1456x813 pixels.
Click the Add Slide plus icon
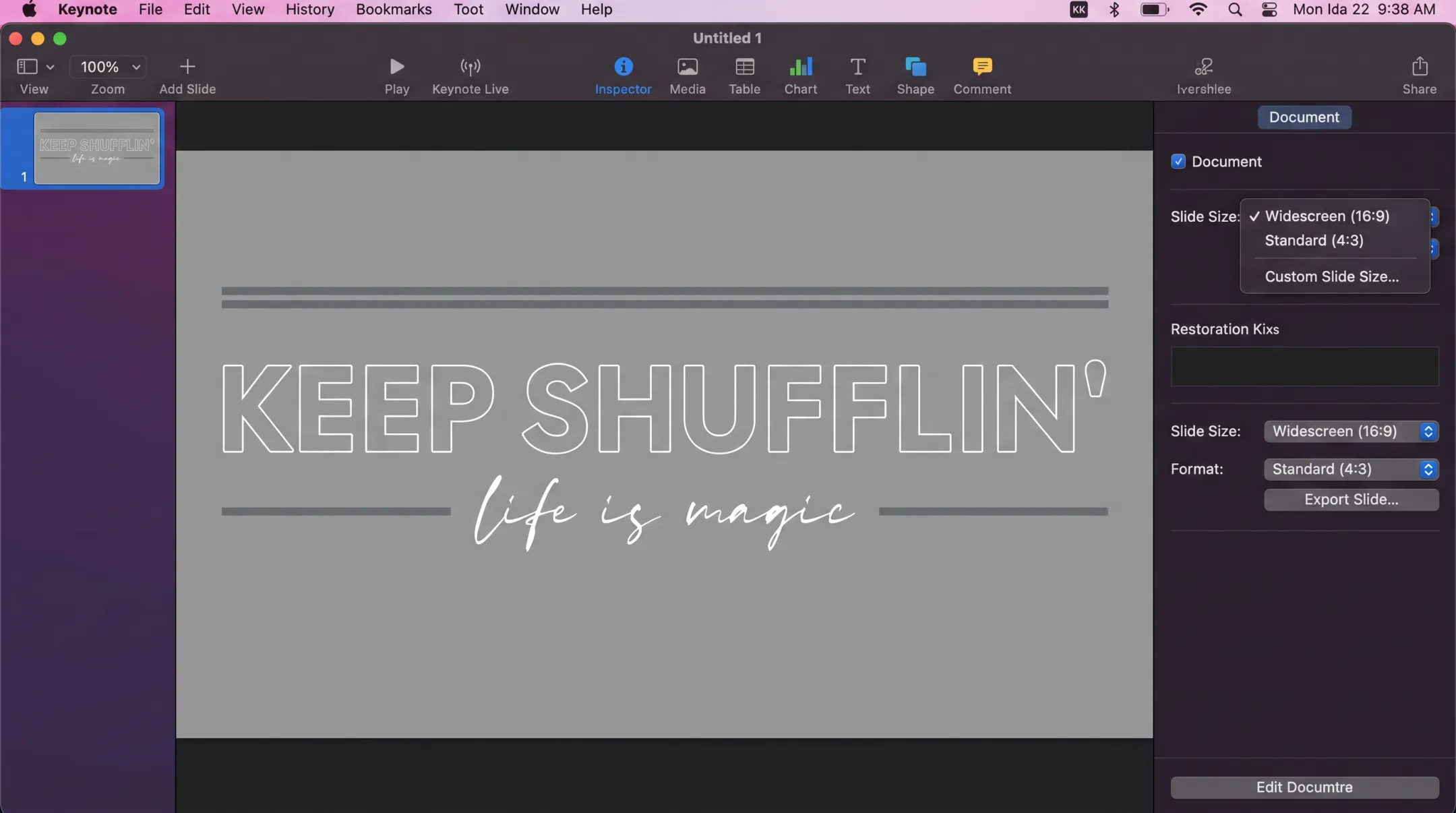[x=187, y=66]
